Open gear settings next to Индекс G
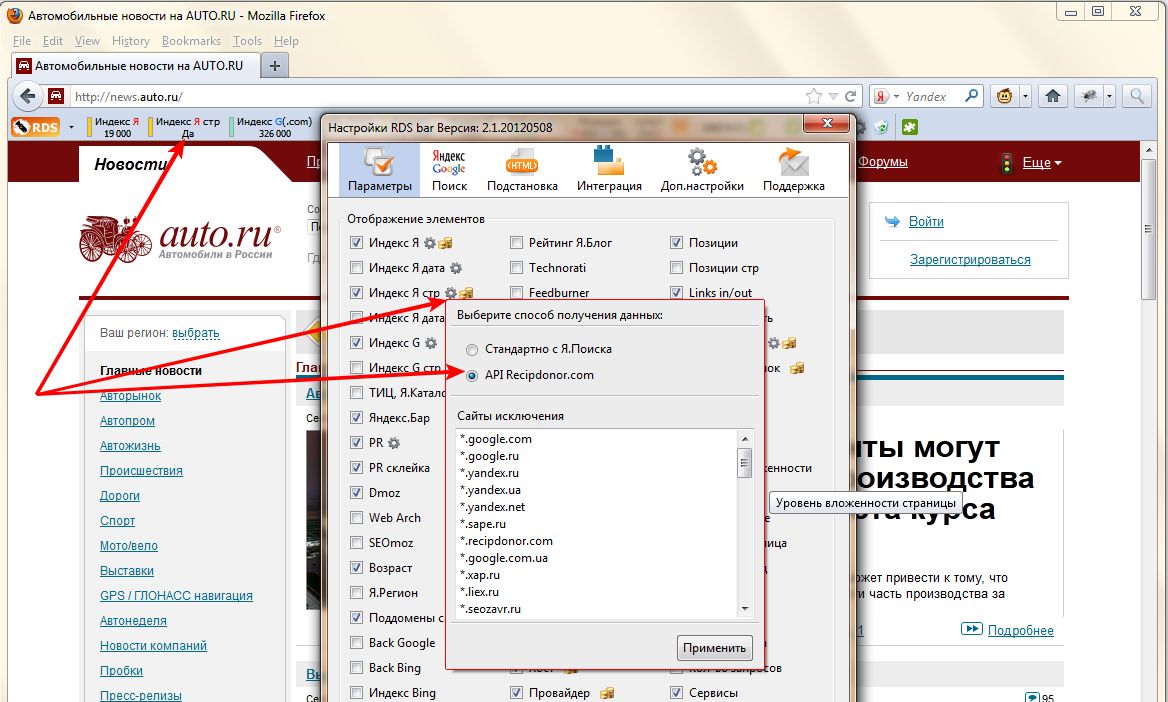Viewport: 1168px width, 702px height. click(x=431, y=343)
